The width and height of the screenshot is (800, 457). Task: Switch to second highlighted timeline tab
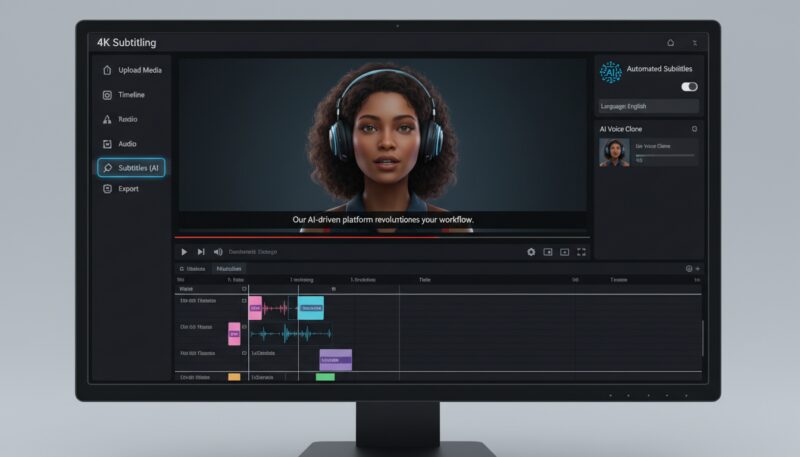pyautogui.click(x=229, y=269)
